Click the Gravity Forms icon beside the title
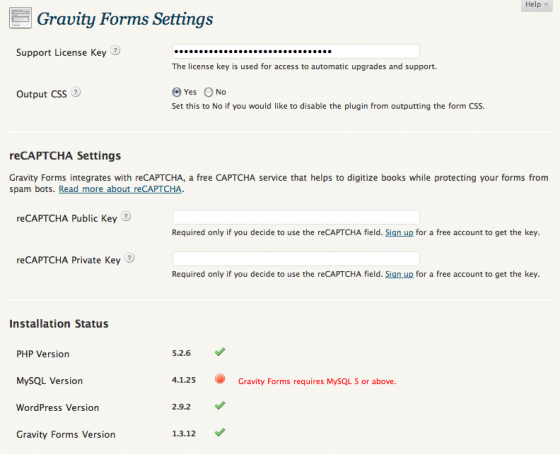This screenshot has width=560, height=454. coord(20,18)
